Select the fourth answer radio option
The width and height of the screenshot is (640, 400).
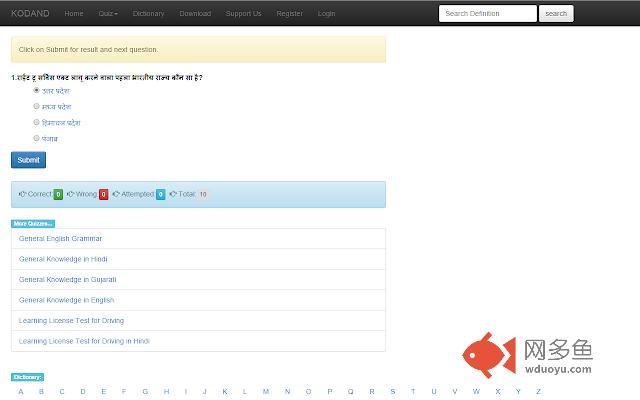36,138
